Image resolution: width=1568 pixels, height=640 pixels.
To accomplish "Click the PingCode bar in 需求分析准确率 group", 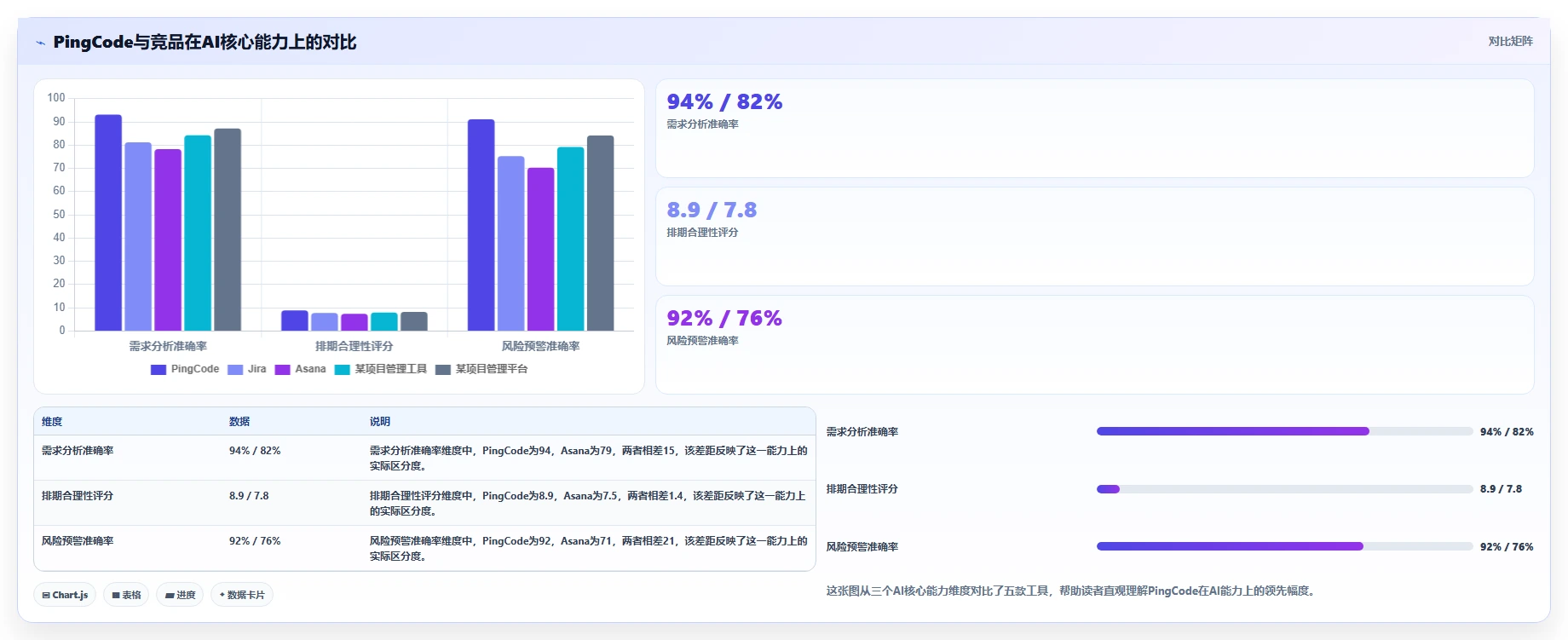I will 108,222.
